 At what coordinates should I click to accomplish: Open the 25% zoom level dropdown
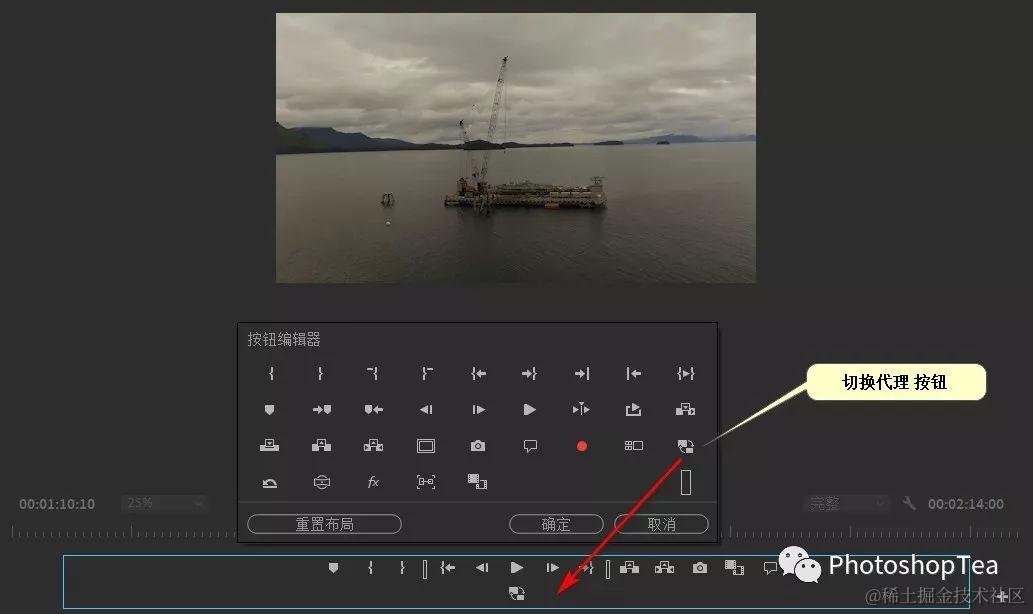[164, 503]
